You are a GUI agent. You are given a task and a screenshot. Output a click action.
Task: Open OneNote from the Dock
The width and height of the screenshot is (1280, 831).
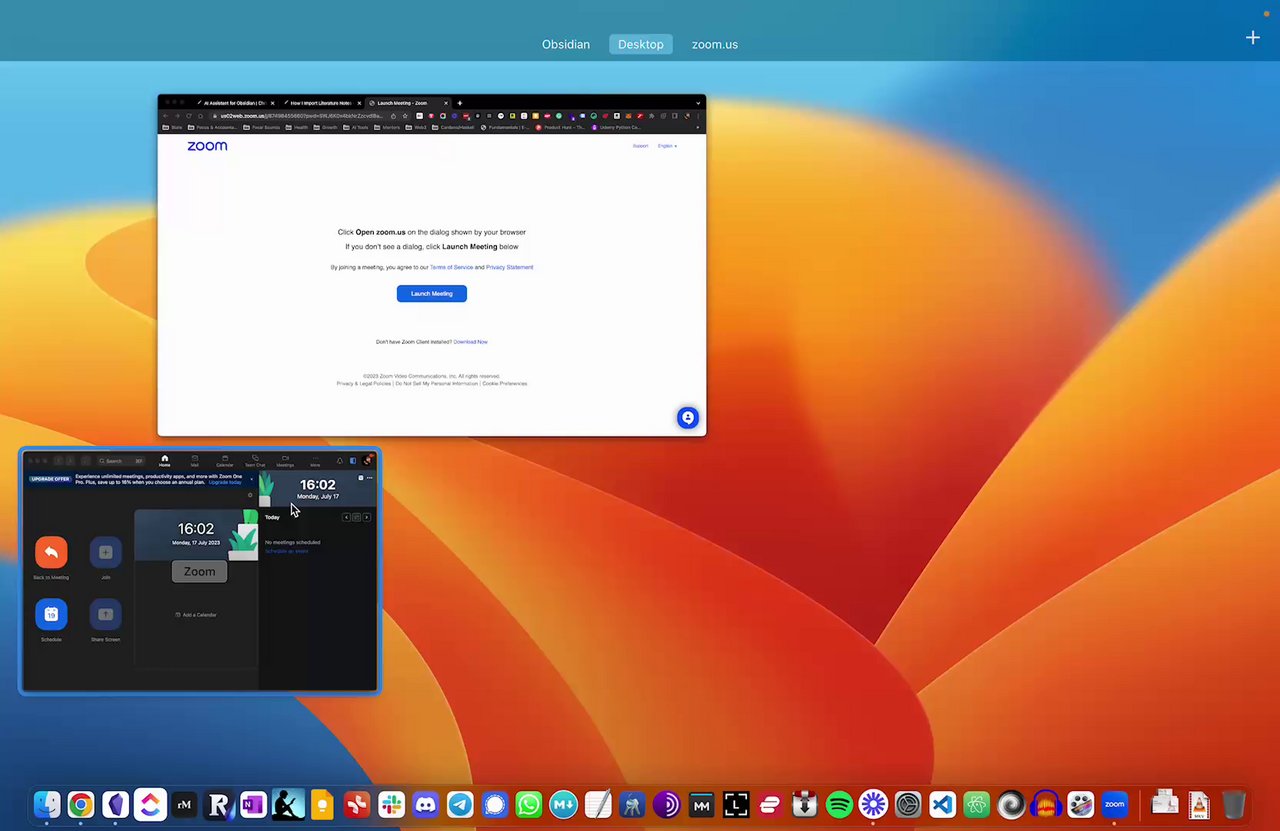[253, 804]
